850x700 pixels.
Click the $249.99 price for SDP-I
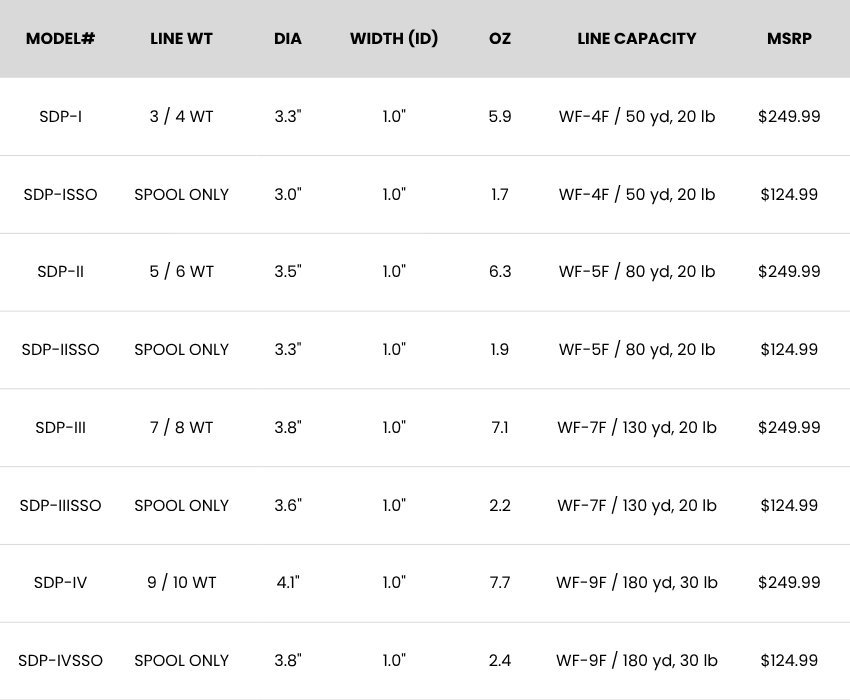point(789,116)
